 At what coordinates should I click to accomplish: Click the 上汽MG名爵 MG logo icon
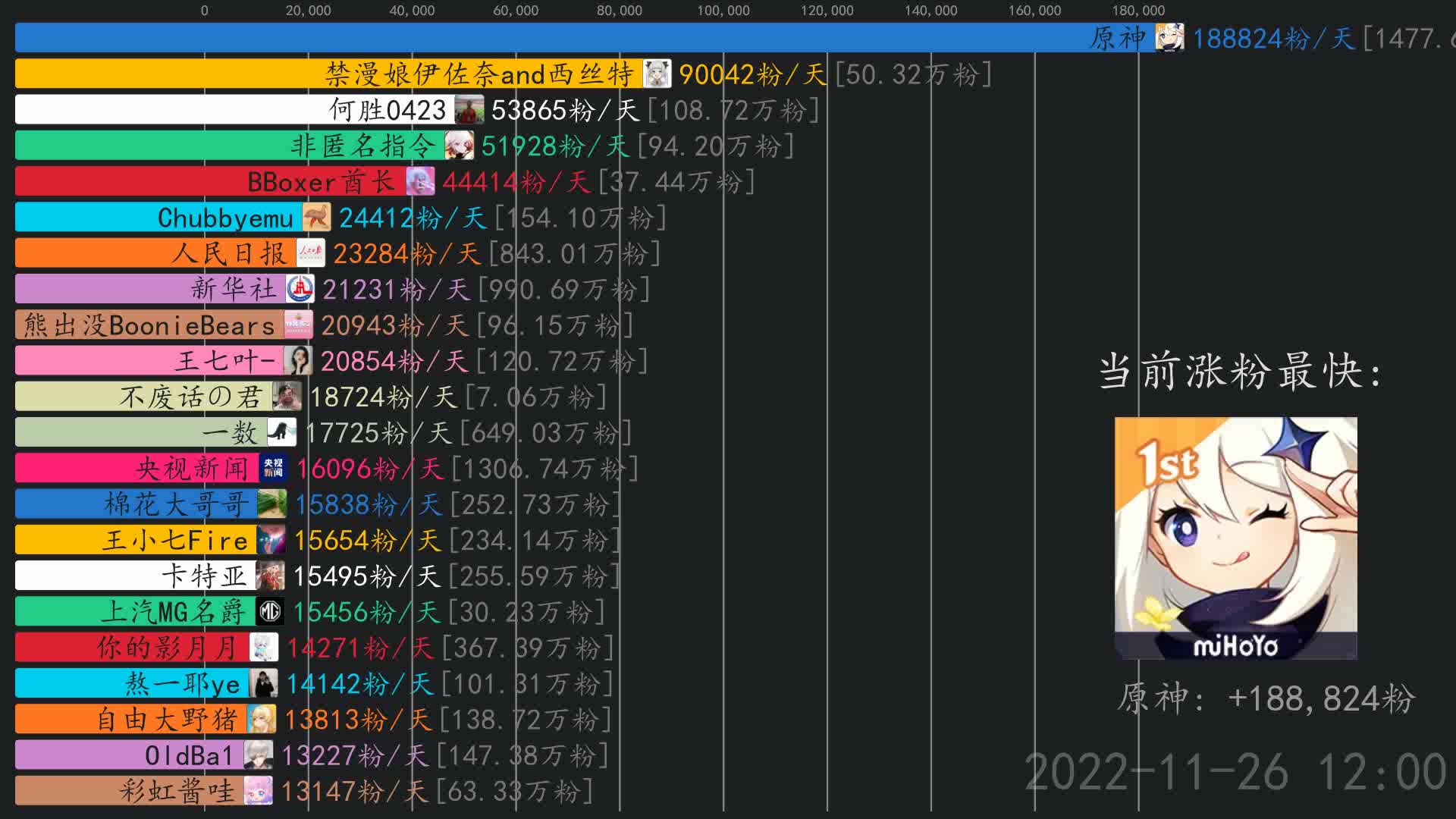tap(271, 611)
